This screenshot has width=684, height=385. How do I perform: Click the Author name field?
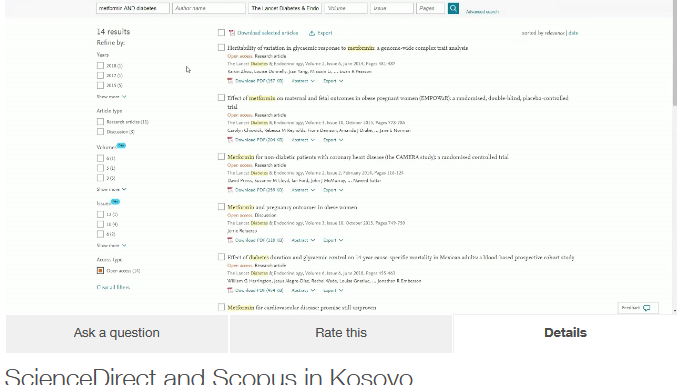pos(209,8)
